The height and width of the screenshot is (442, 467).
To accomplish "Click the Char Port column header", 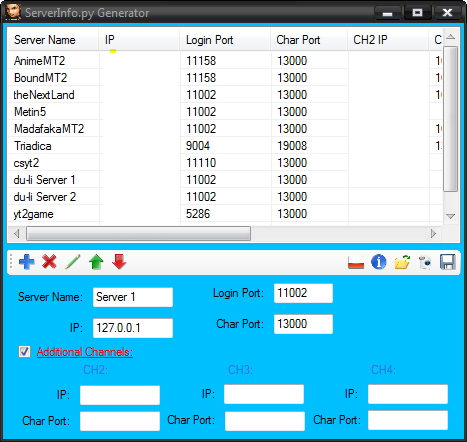I will (309, 40).
